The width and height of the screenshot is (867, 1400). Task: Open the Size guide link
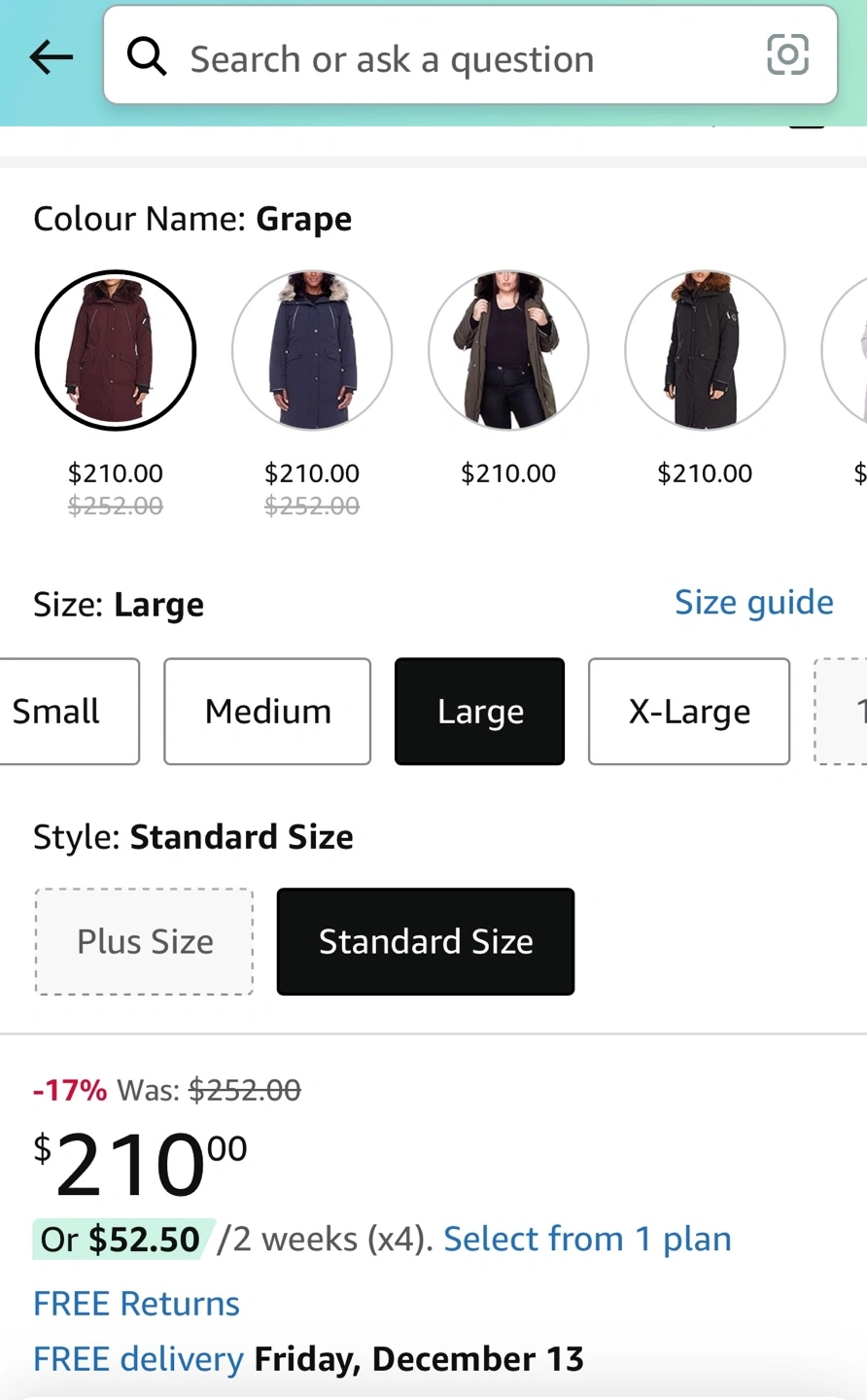(753, 603)
